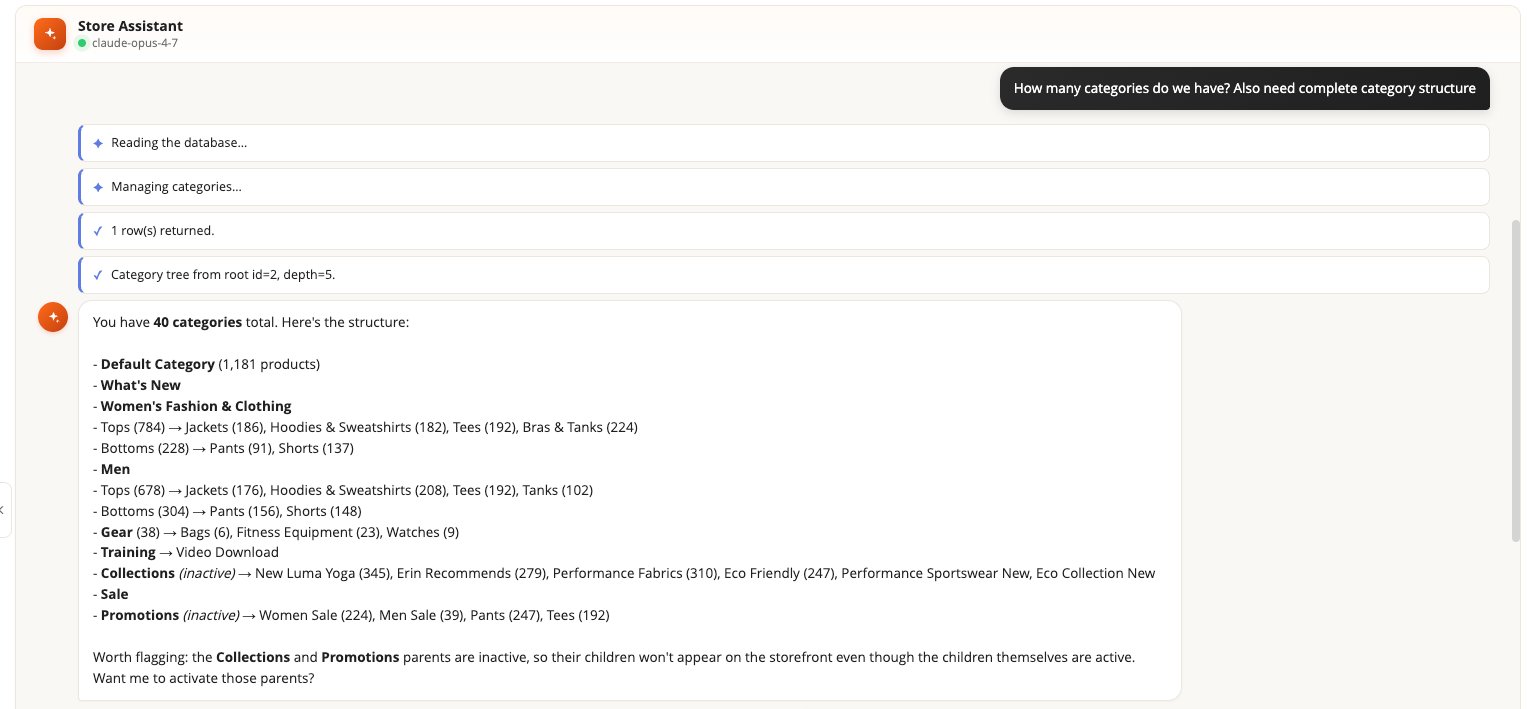
Task: Click the What's New category line
Action: [137, 385]
